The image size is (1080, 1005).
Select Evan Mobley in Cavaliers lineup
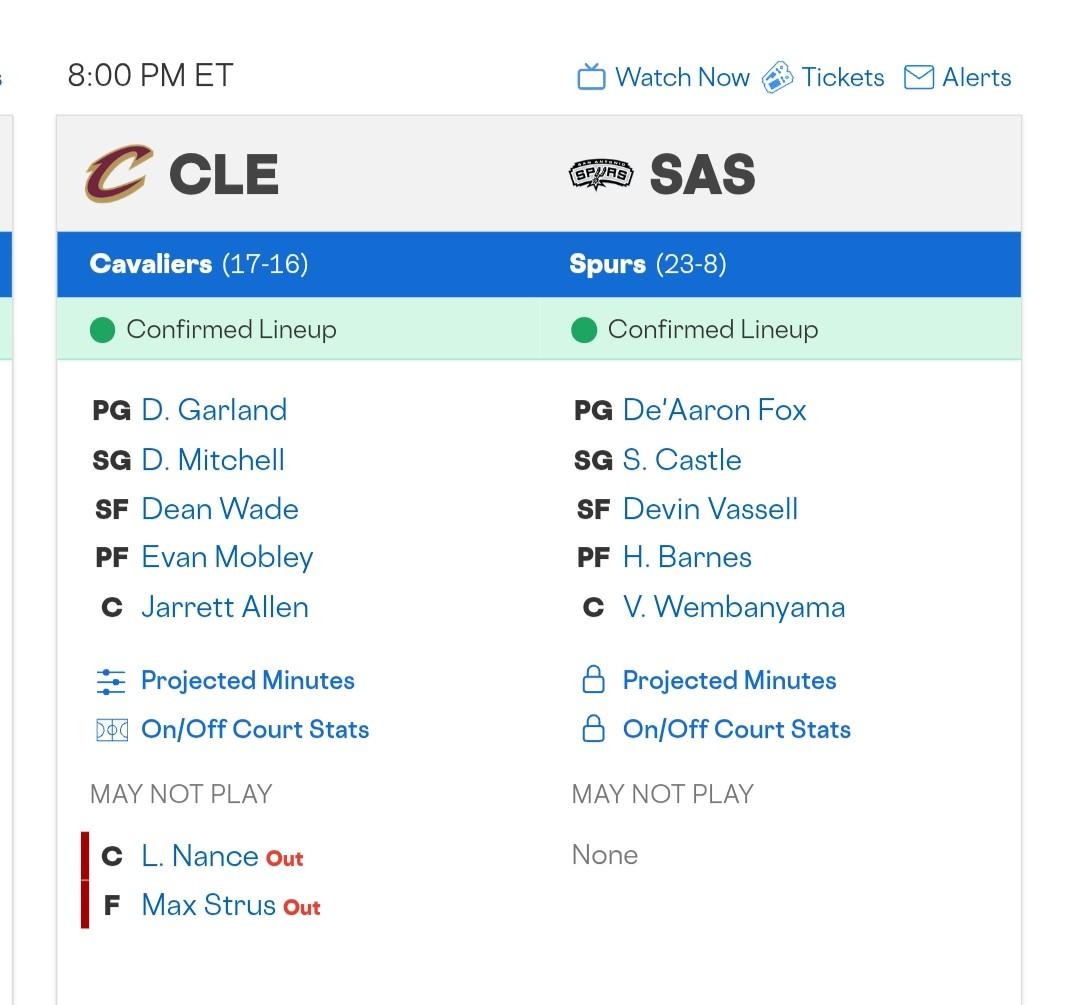227,557
